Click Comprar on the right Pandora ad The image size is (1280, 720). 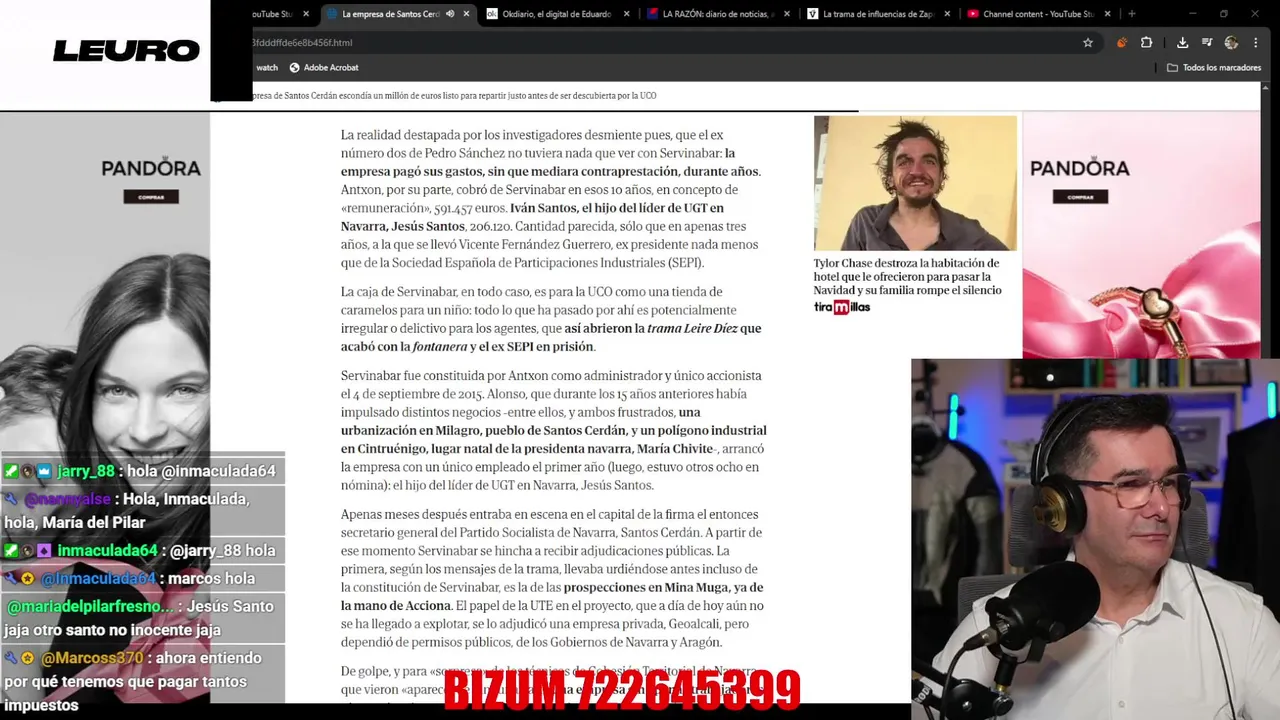[1080, 197]
